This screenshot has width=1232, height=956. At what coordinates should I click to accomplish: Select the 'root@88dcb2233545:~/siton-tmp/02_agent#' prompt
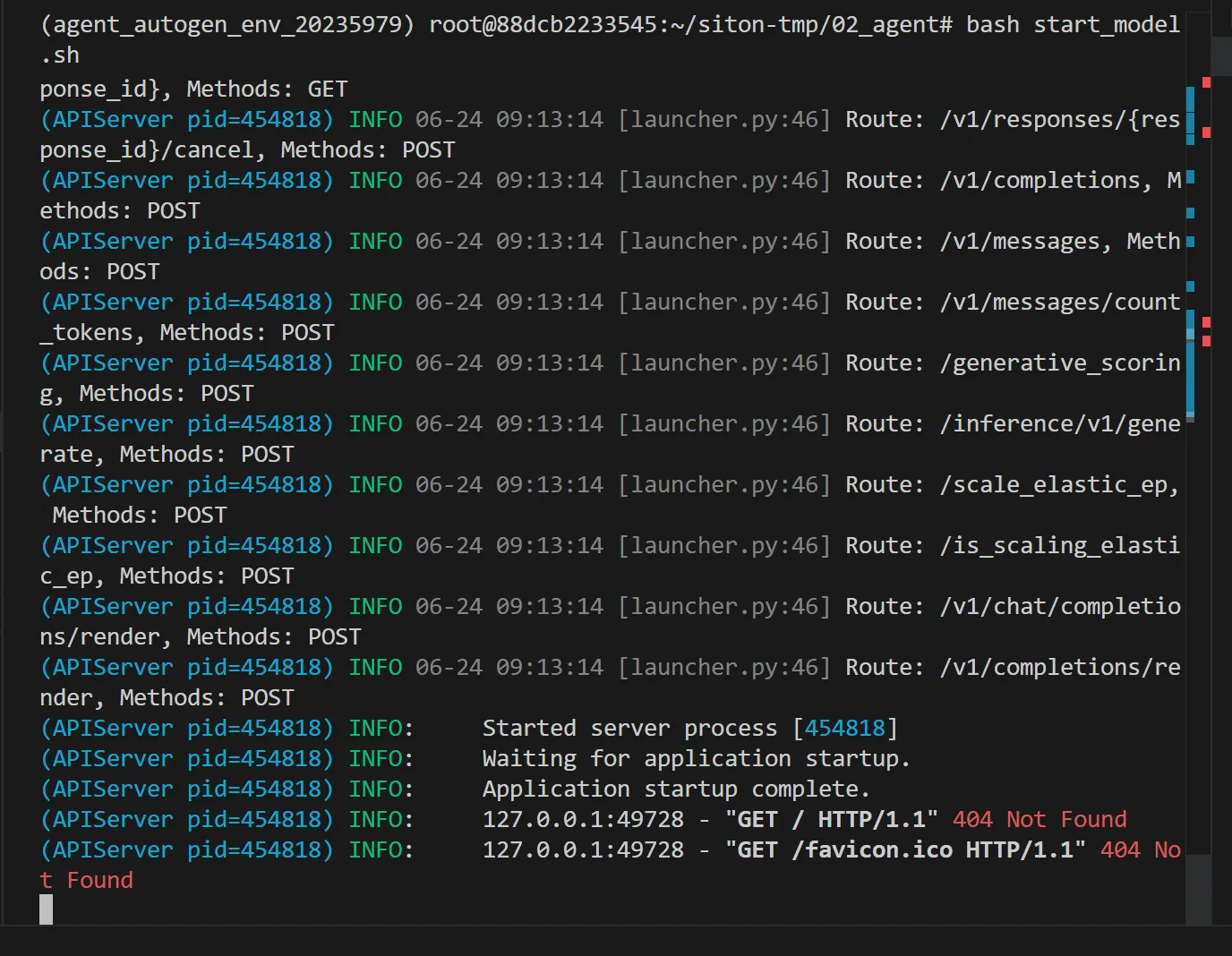pos(690,24)
